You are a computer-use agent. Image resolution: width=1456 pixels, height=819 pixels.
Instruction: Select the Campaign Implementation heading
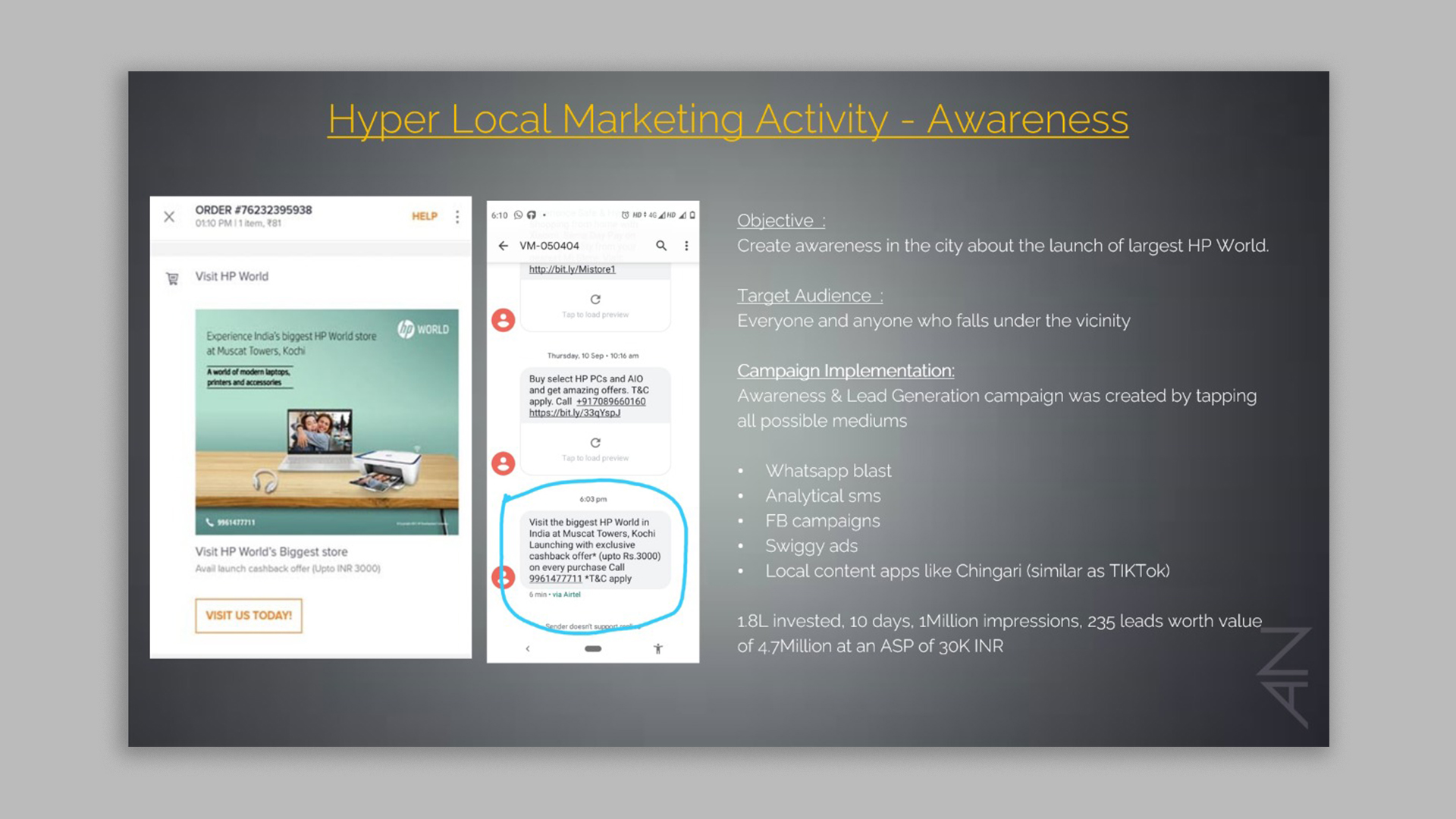pyautogui.click(x=846, y=371)
